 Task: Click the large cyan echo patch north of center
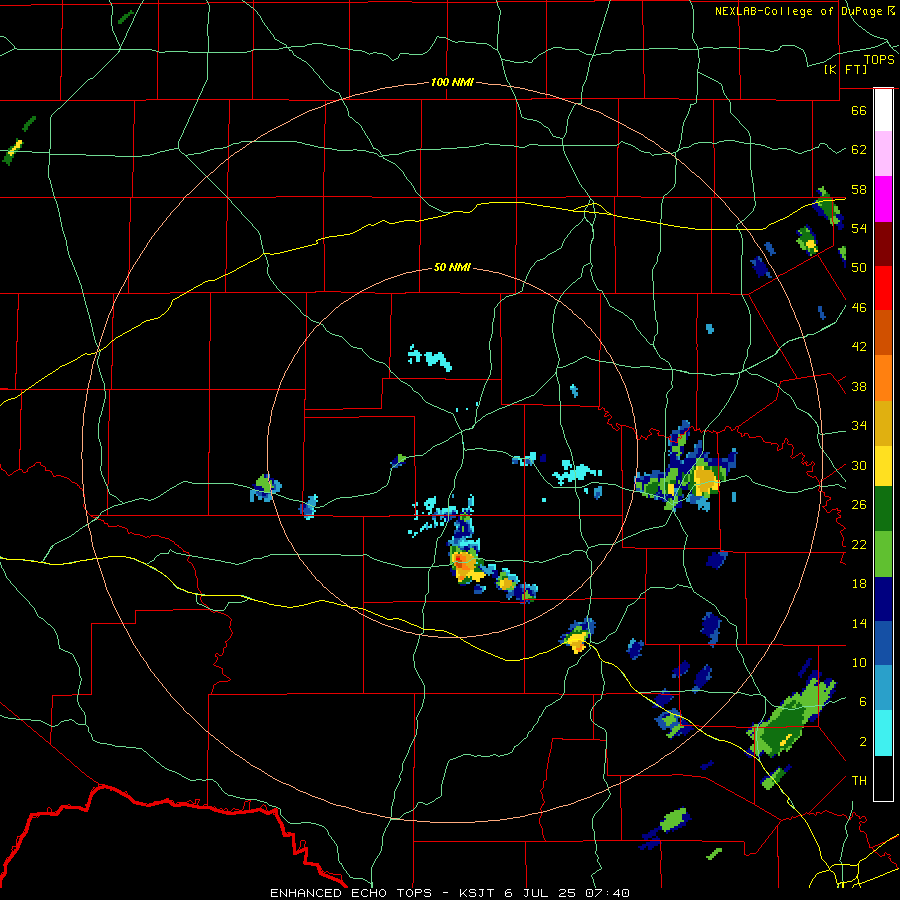(430, 358)
